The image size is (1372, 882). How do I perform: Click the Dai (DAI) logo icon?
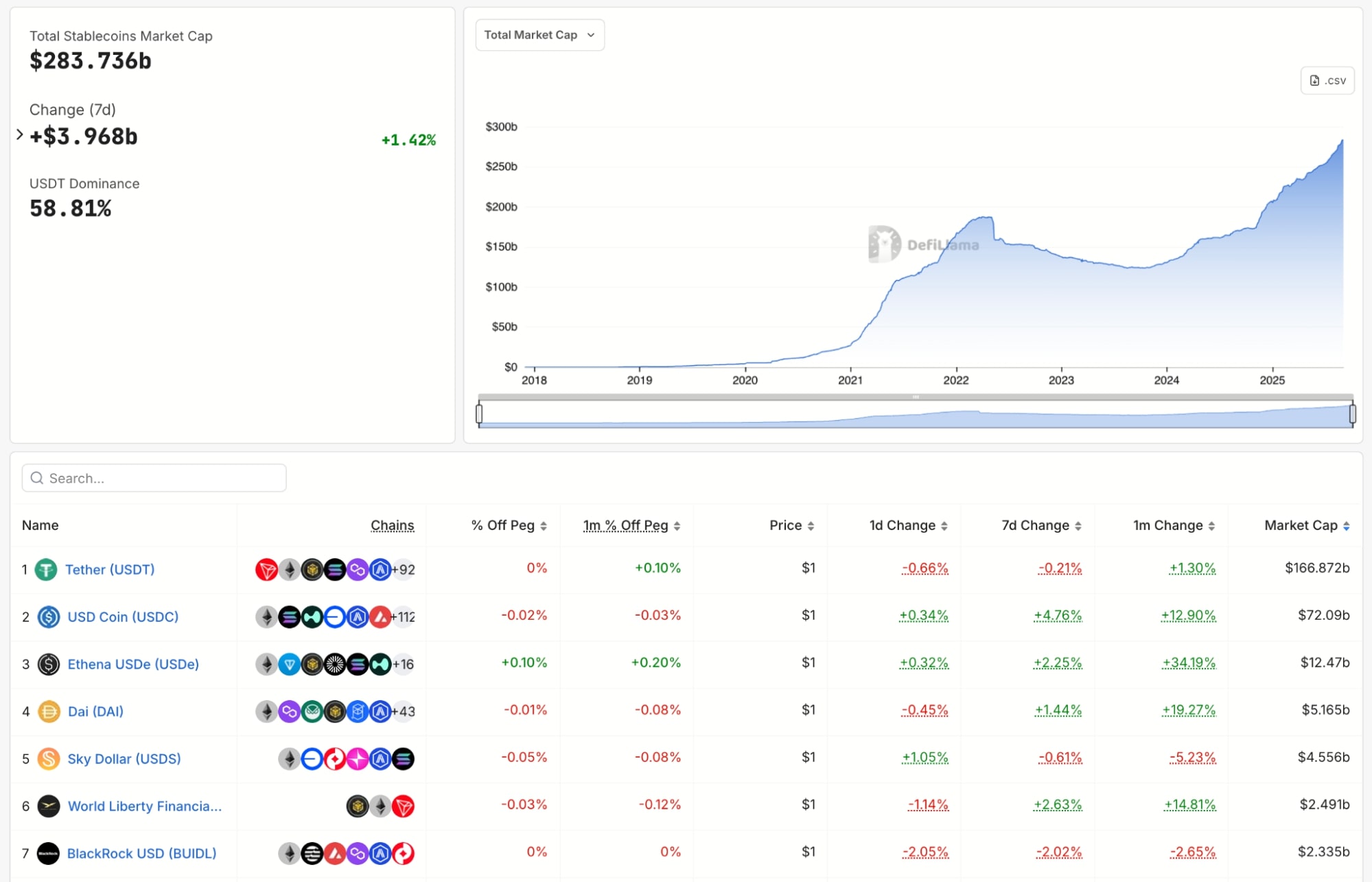[x=49, y=712]
